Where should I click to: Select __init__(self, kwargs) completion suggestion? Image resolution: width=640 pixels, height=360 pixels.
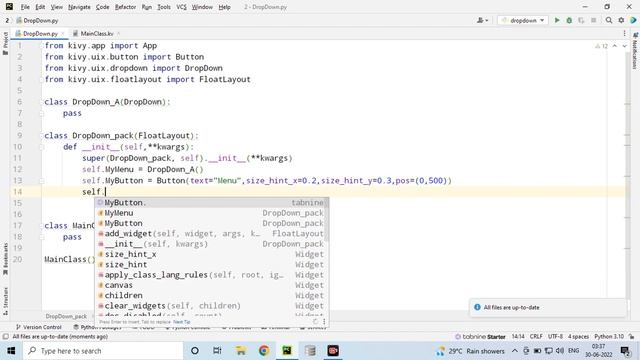pyautogui.click(x=211, y=244)
